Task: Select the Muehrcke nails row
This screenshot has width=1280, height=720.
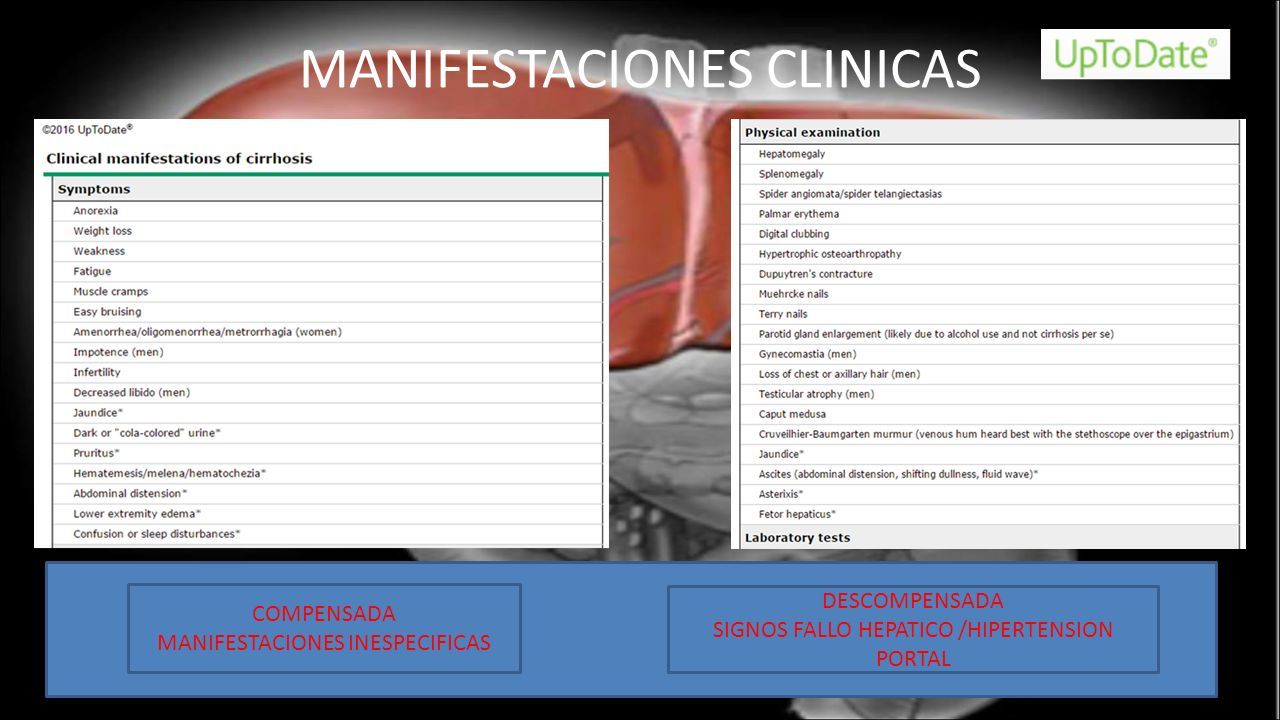Action: (x=990, y=294)
